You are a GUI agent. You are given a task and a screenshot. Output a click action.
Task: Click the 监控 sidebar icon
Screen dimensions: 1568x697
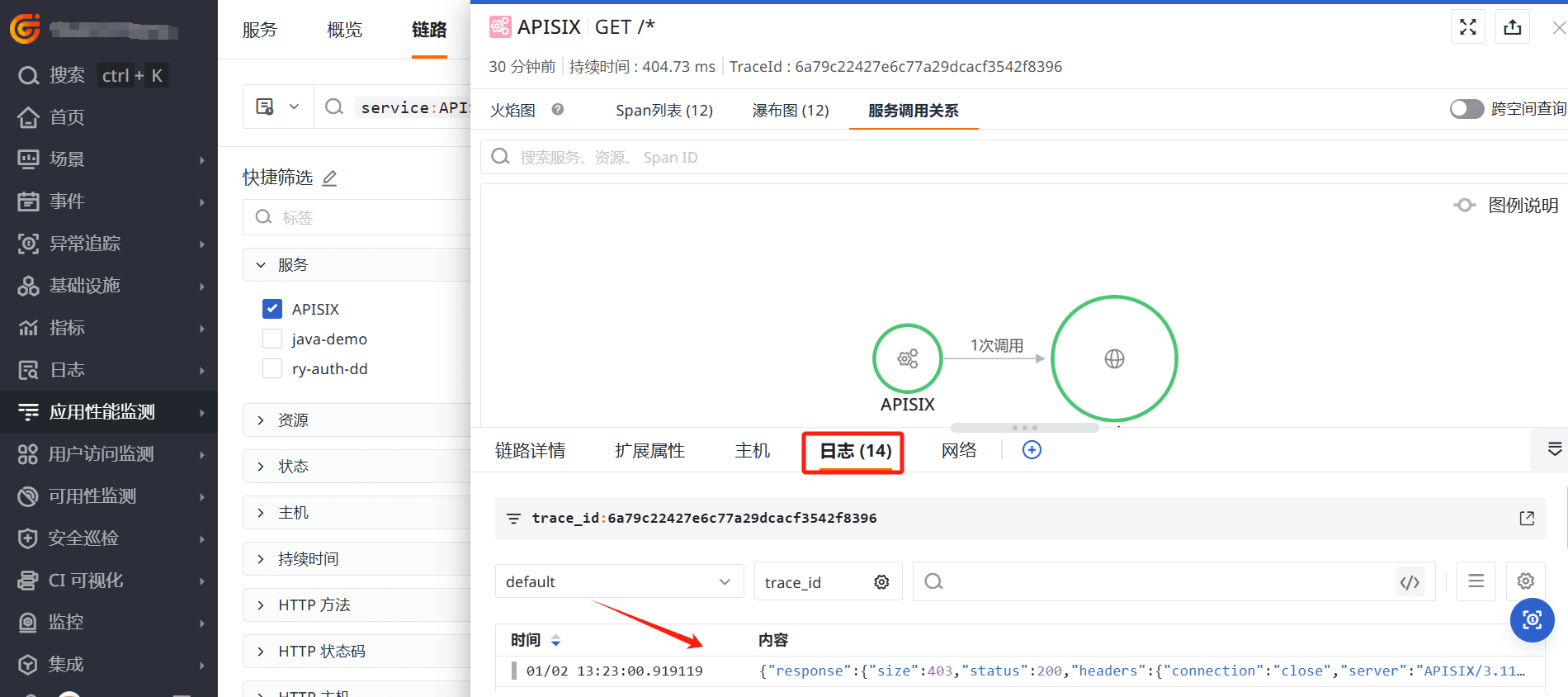click(28, 622)
